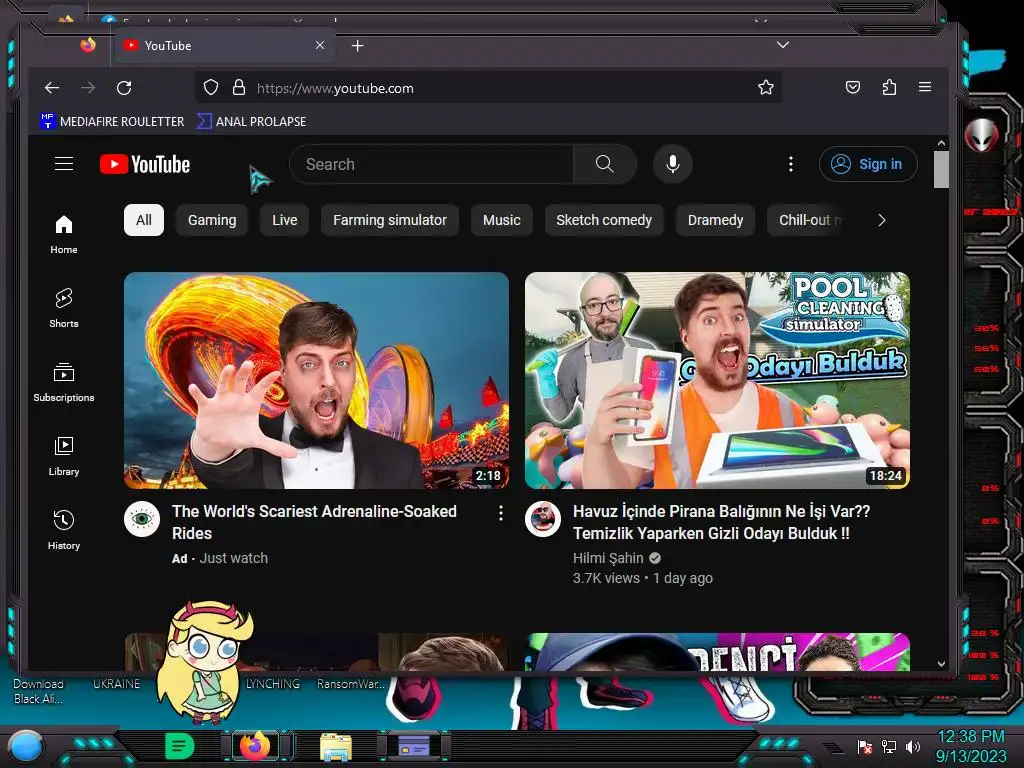Viewport: 1024px width, 768px height.
Task: Open Havuz İçinde Pirana video title
Action: pos(721,522)
